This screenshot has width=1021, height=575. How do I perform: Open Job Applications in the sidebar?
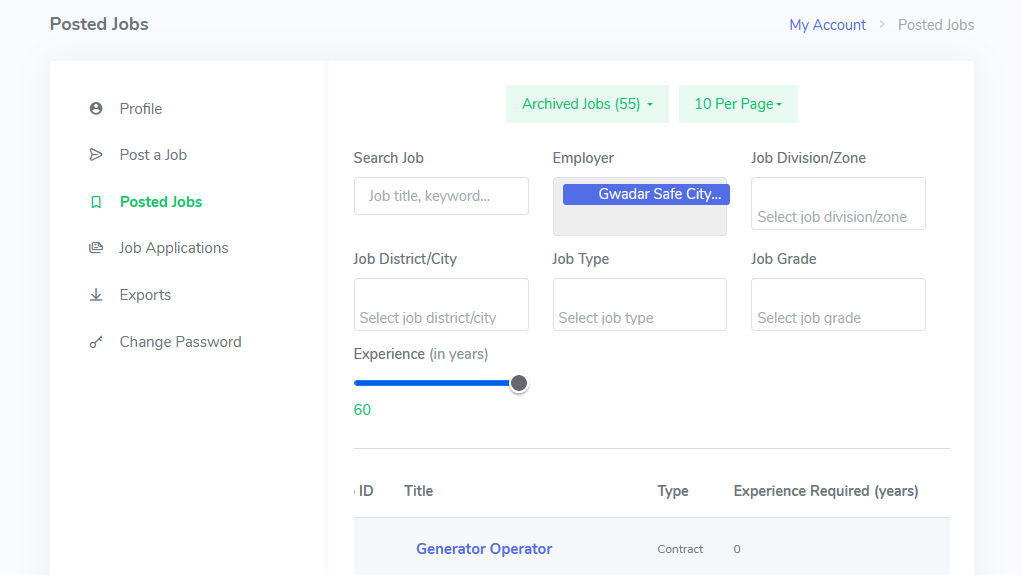click(174, 248)
